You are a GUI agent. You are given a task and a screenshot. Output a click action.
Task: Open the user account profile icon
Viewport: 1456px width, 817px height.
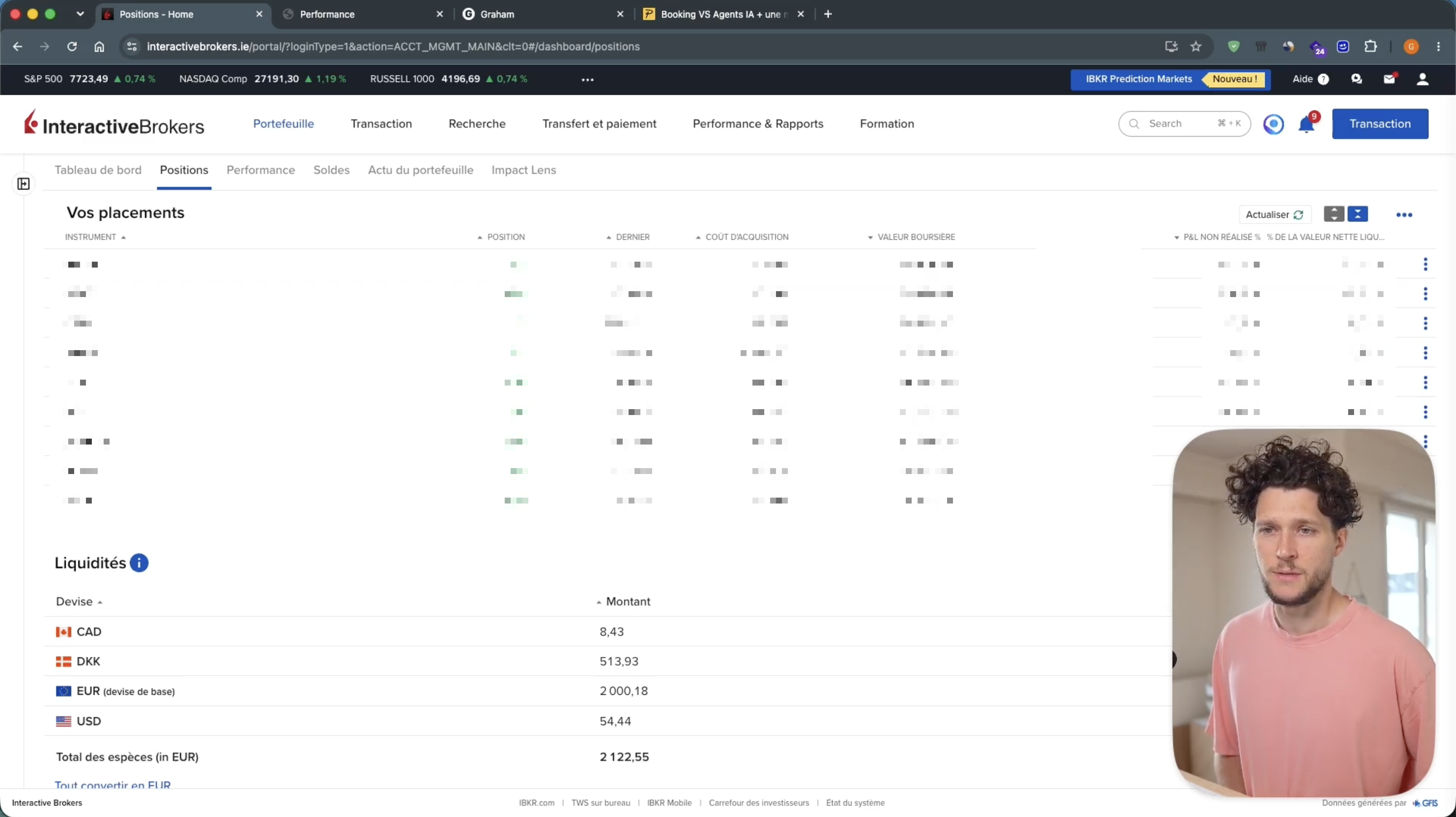coord(1423,79)
